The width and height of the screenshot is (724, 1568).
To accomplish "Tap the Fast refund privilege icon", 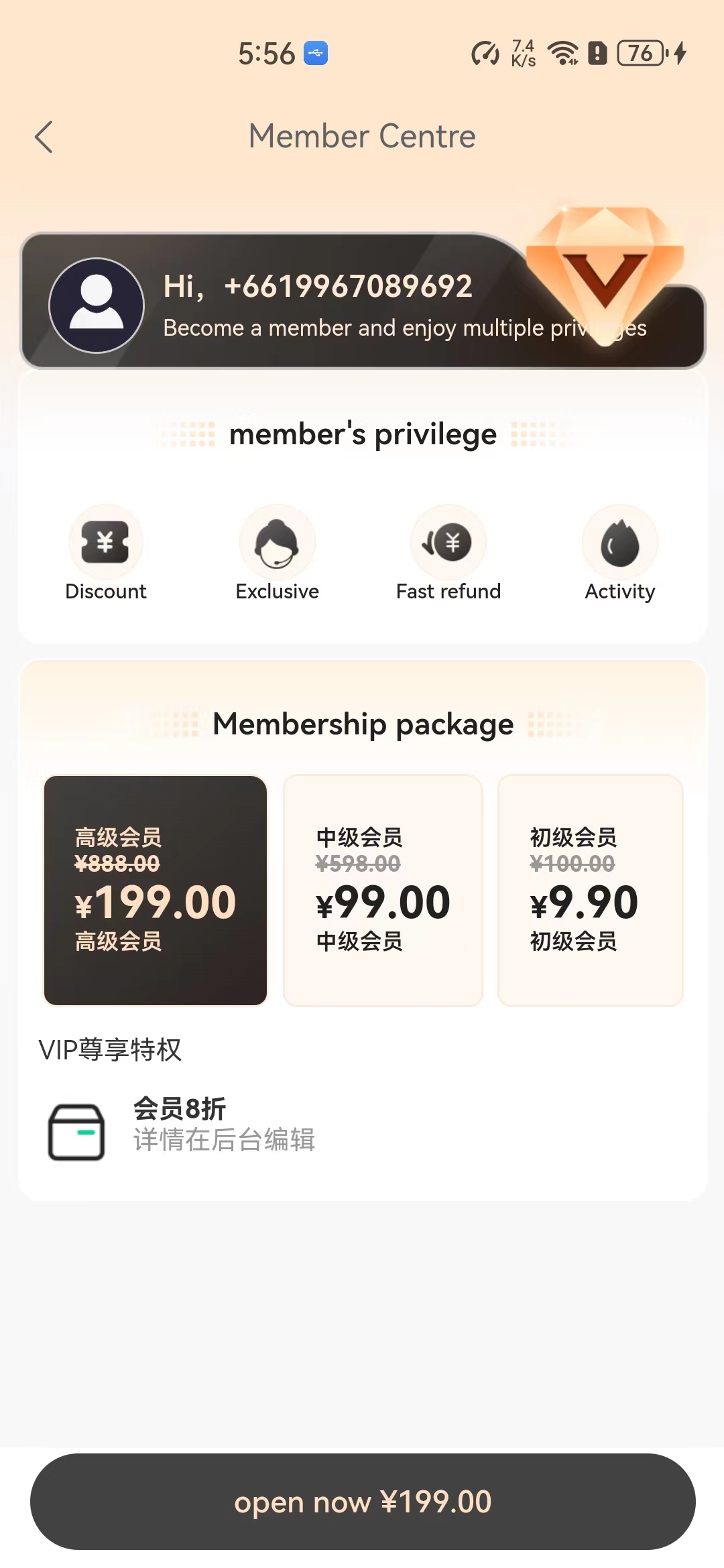I will 448,542.
